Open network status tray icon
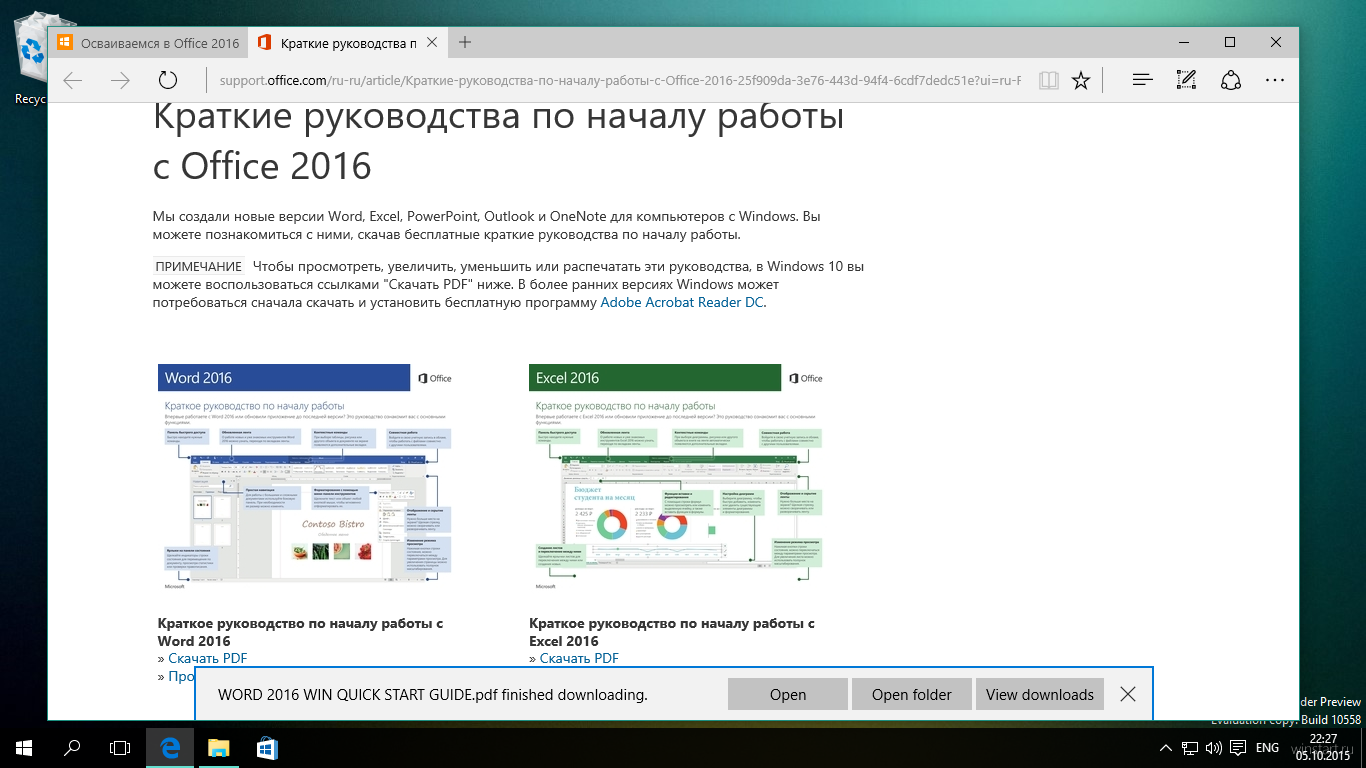 1190,748
